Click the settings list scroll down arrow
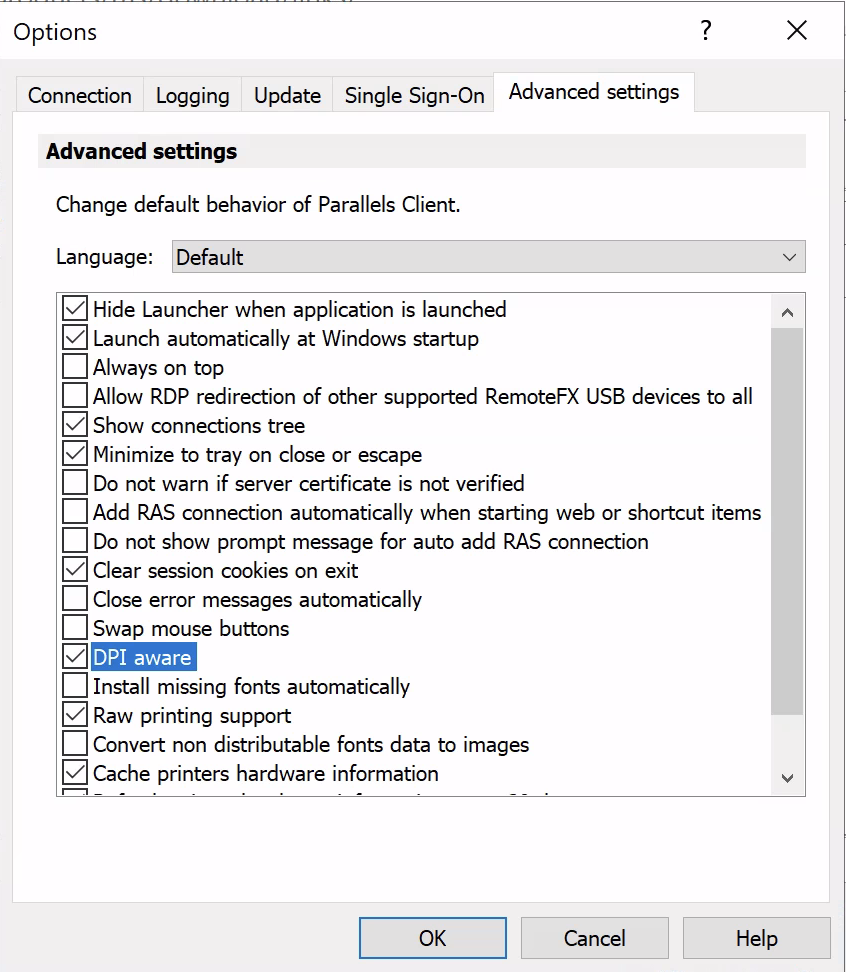Screen dimensions: 846x972 787,778
